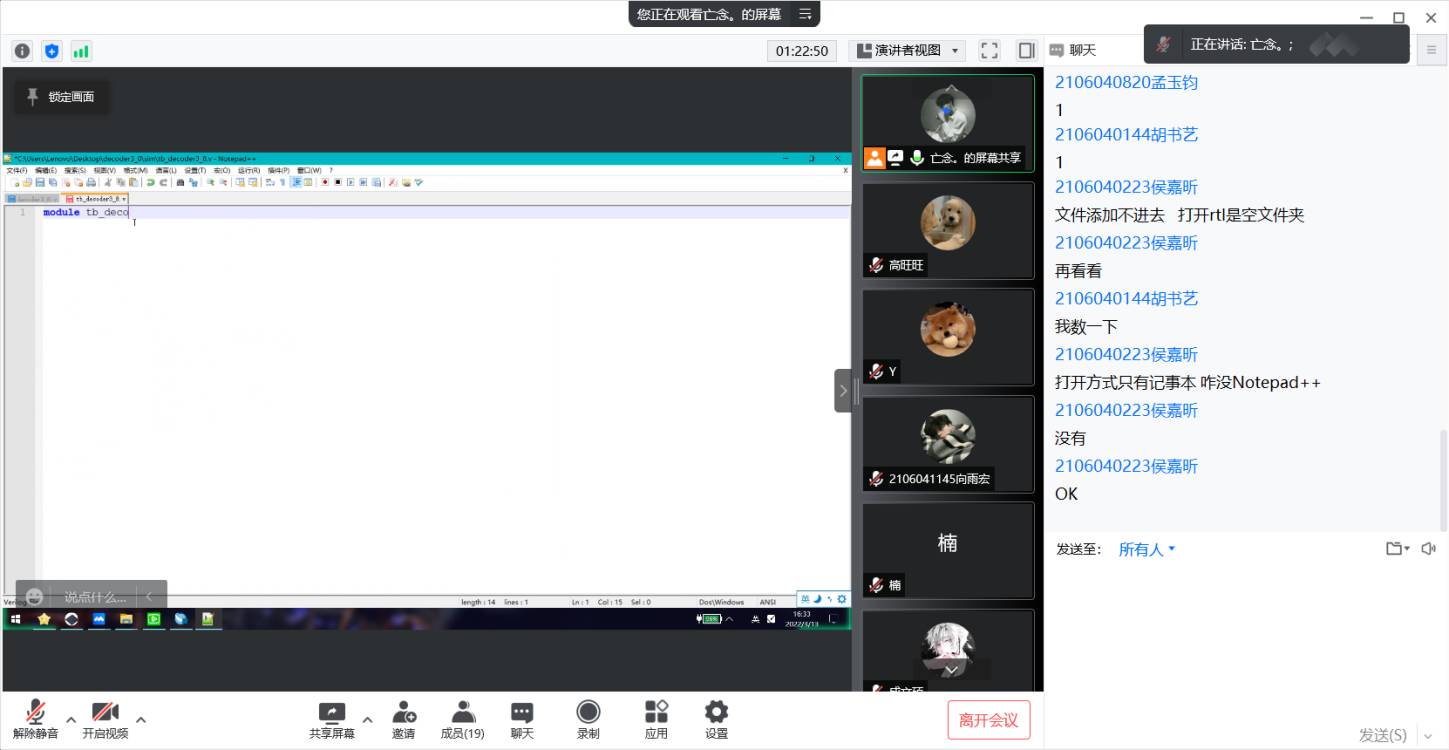Click the chat message 没有

pos(1070,438)
